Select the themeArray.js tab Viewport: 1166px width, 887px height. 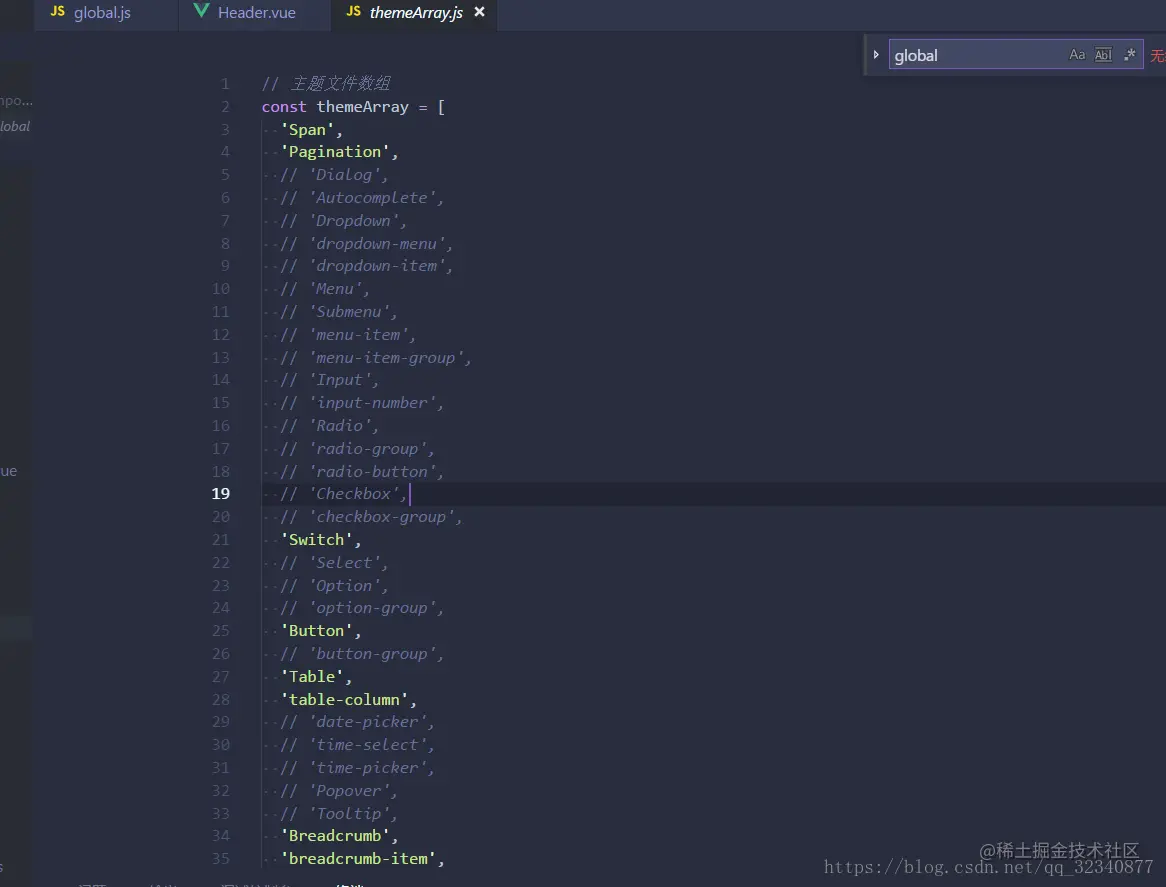(x=415, y=13)
